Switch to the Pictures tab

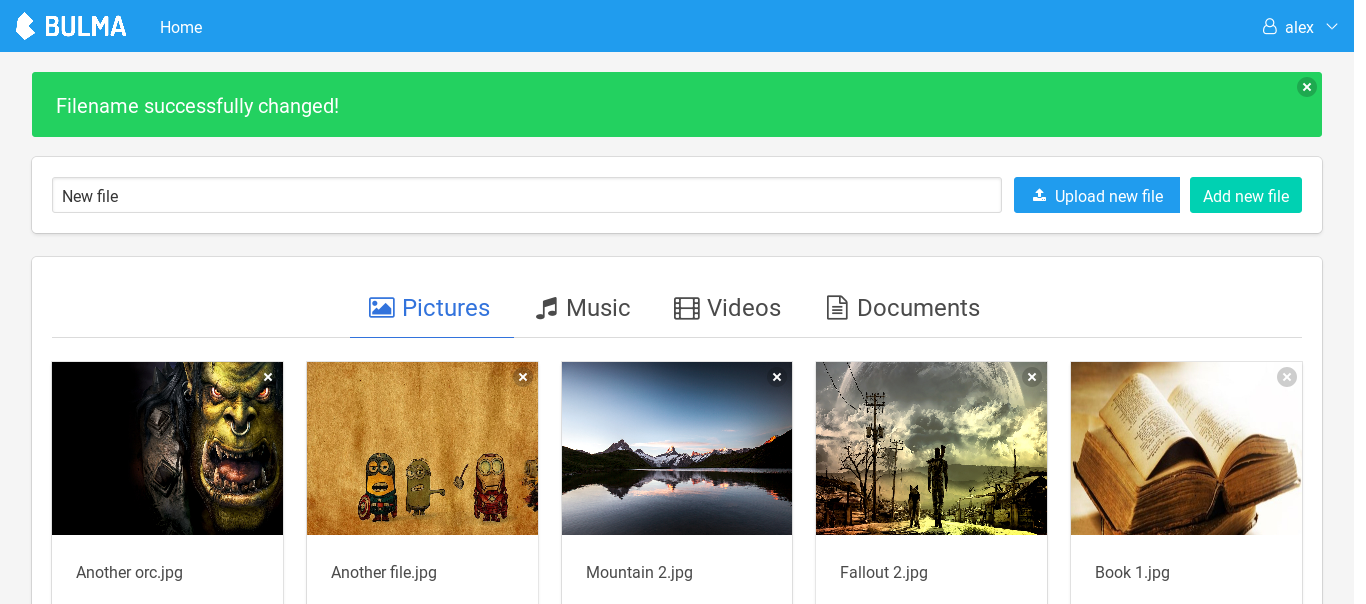pos(431,307)
